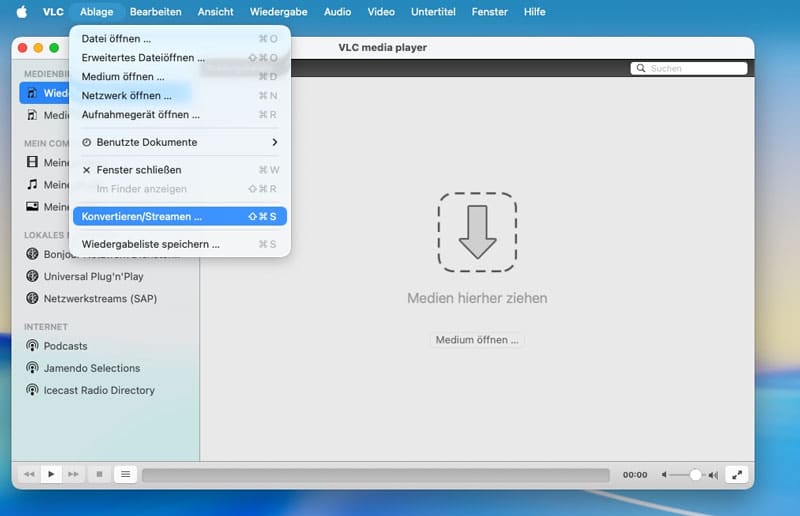Open the Apple menu

point(21,12)
